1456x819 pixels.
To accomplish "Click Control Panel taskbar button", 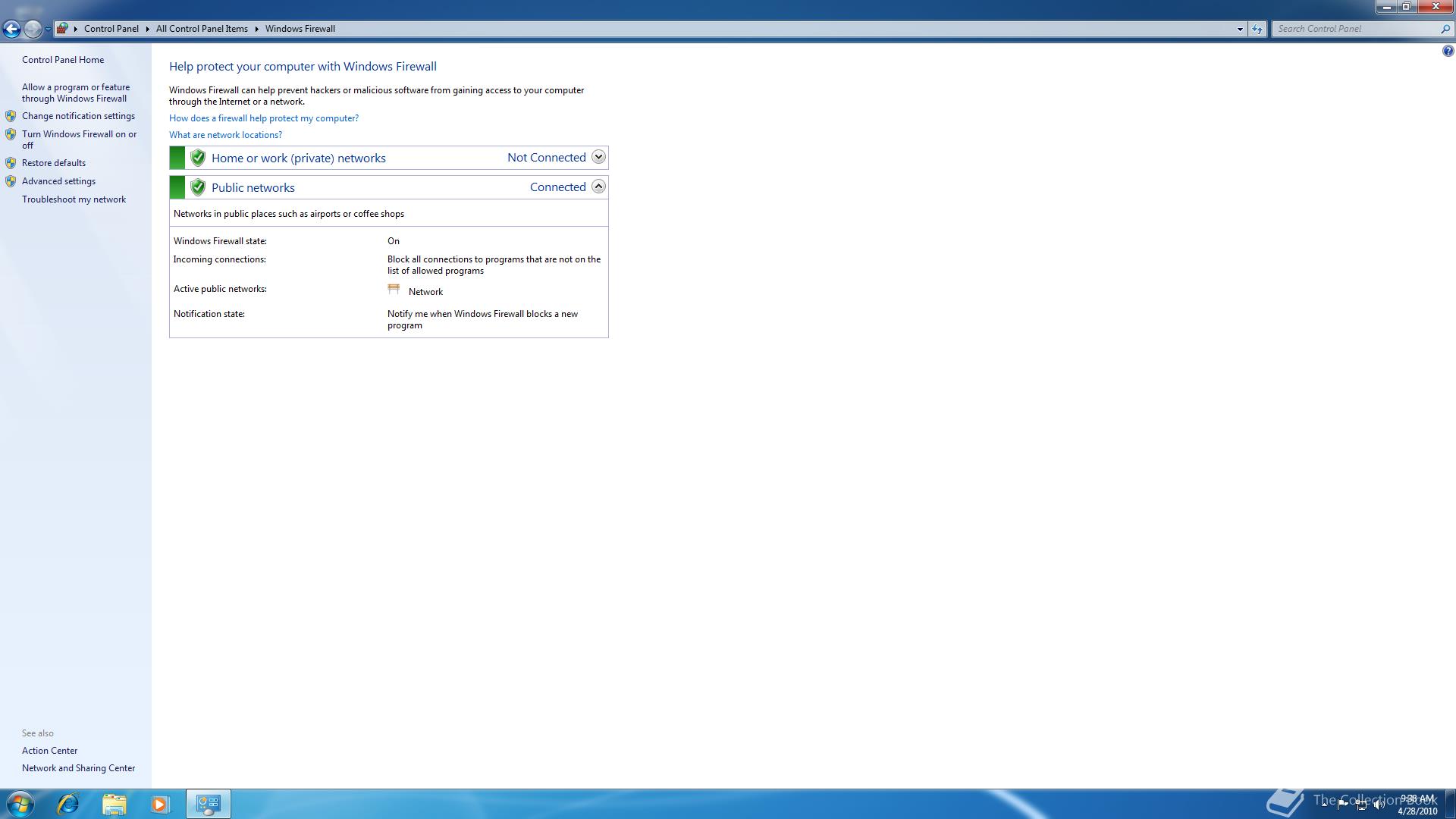I will (208, 804).
